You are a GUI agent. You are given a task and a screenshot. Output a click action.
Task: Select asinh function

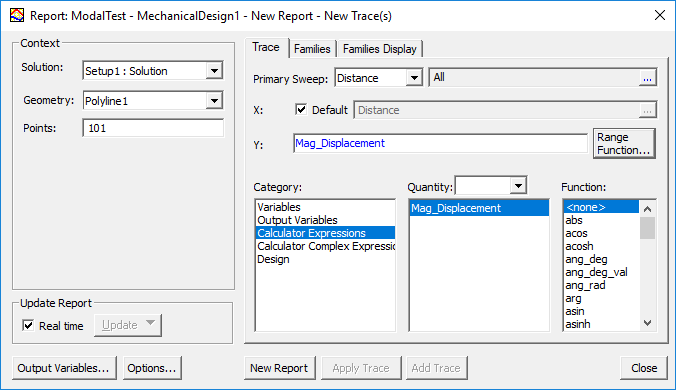[601, 324]
